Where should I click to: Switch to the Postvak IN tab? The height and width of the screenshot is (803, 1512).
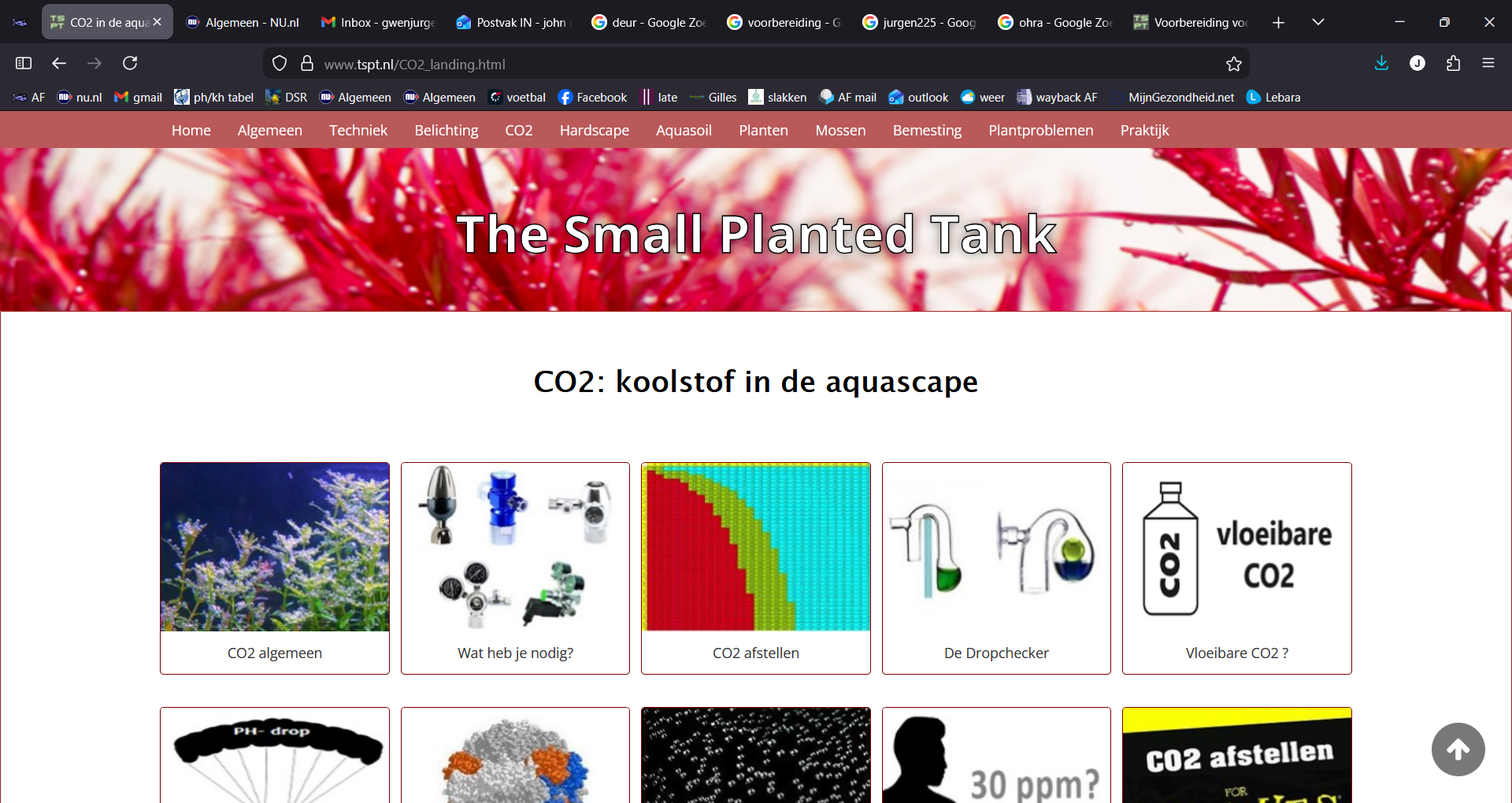tap(513, 23)
